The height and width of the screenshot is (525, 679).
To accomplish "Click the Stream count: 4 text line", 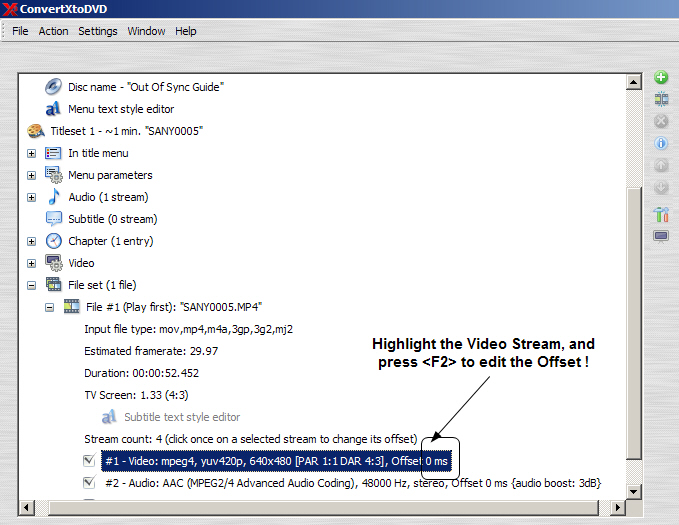I will pyautogui.click(x=251, y=439).
